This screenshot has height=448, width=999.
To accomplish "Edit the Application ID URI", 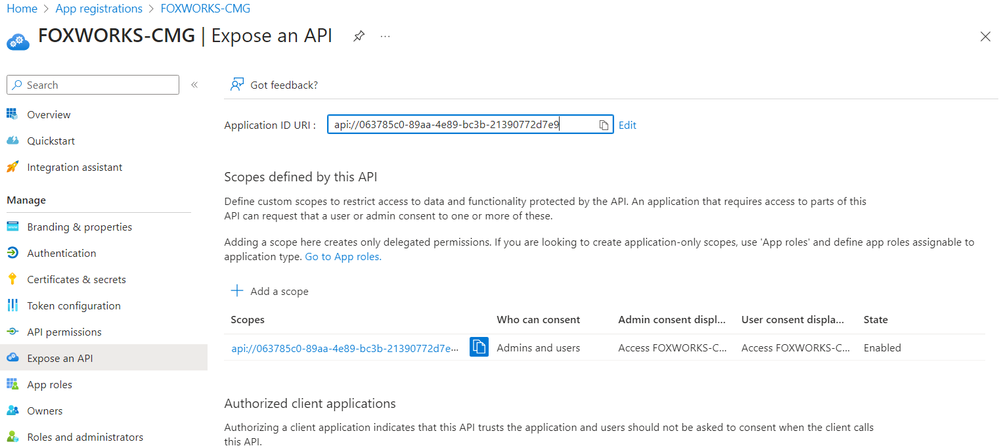I will coord(627,126).
